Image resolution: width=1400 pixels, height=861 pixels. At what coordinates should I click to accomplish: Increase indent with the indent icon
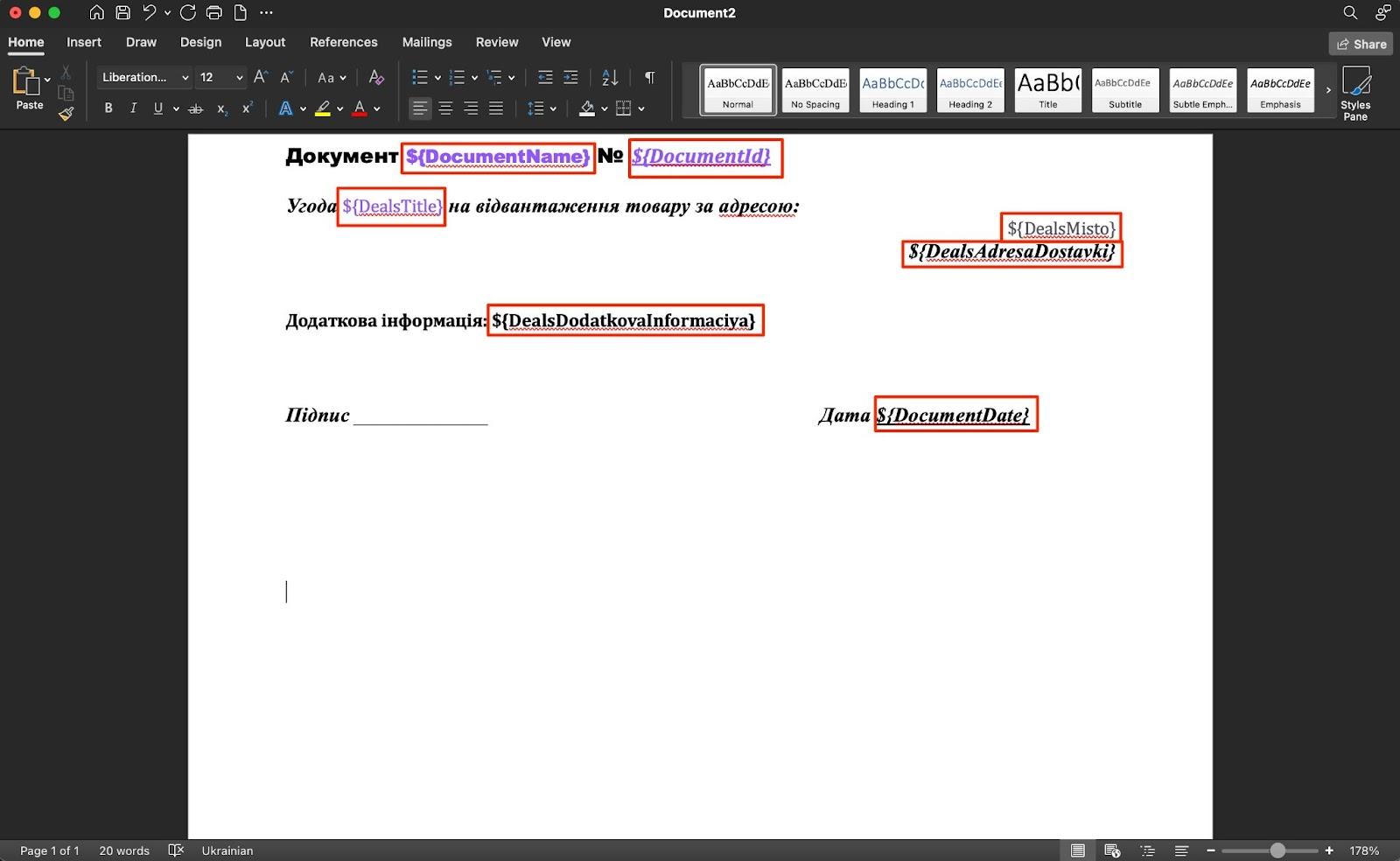[x=570, y=77]
